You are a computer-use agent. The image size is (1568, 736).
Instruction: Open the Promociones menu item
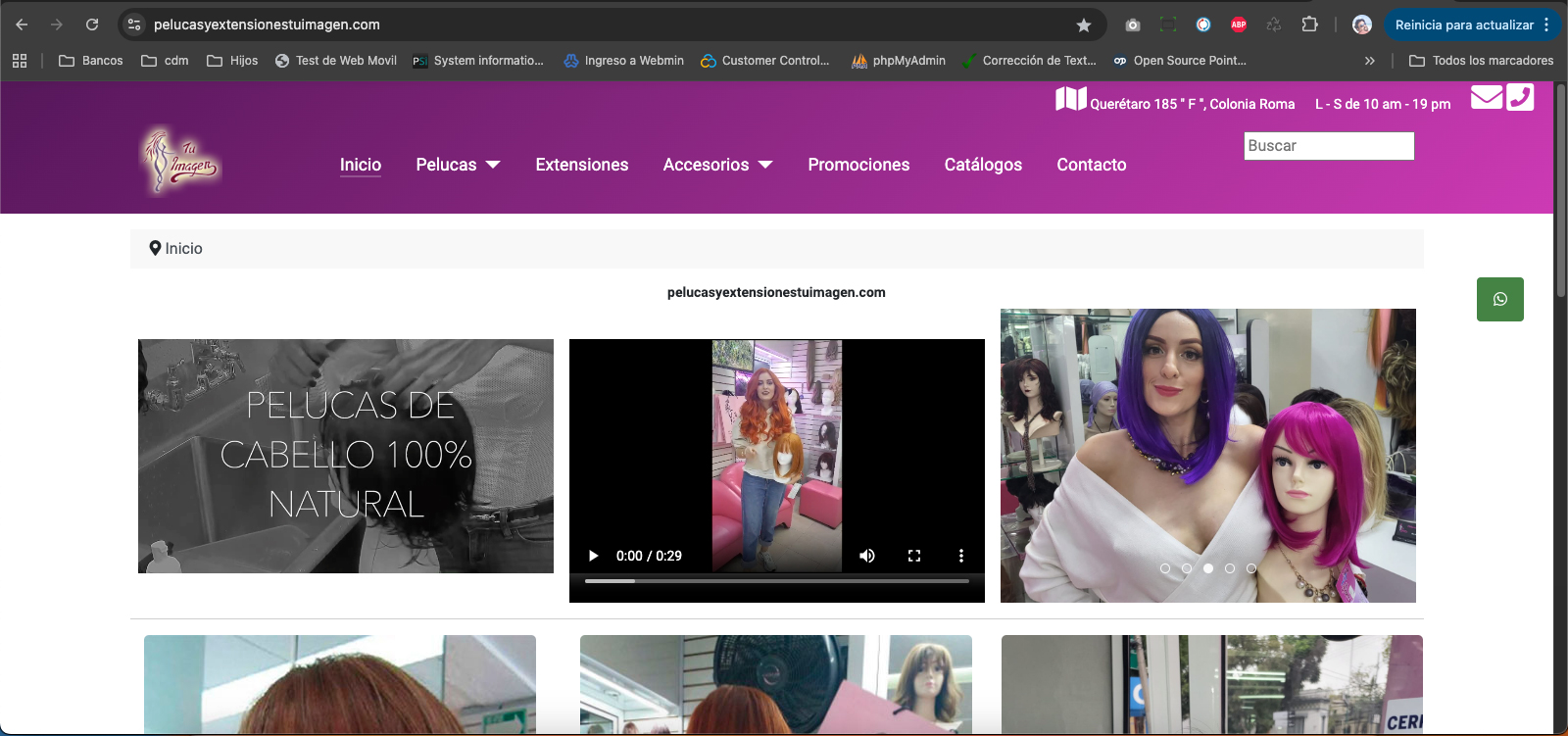click(858, 165)
